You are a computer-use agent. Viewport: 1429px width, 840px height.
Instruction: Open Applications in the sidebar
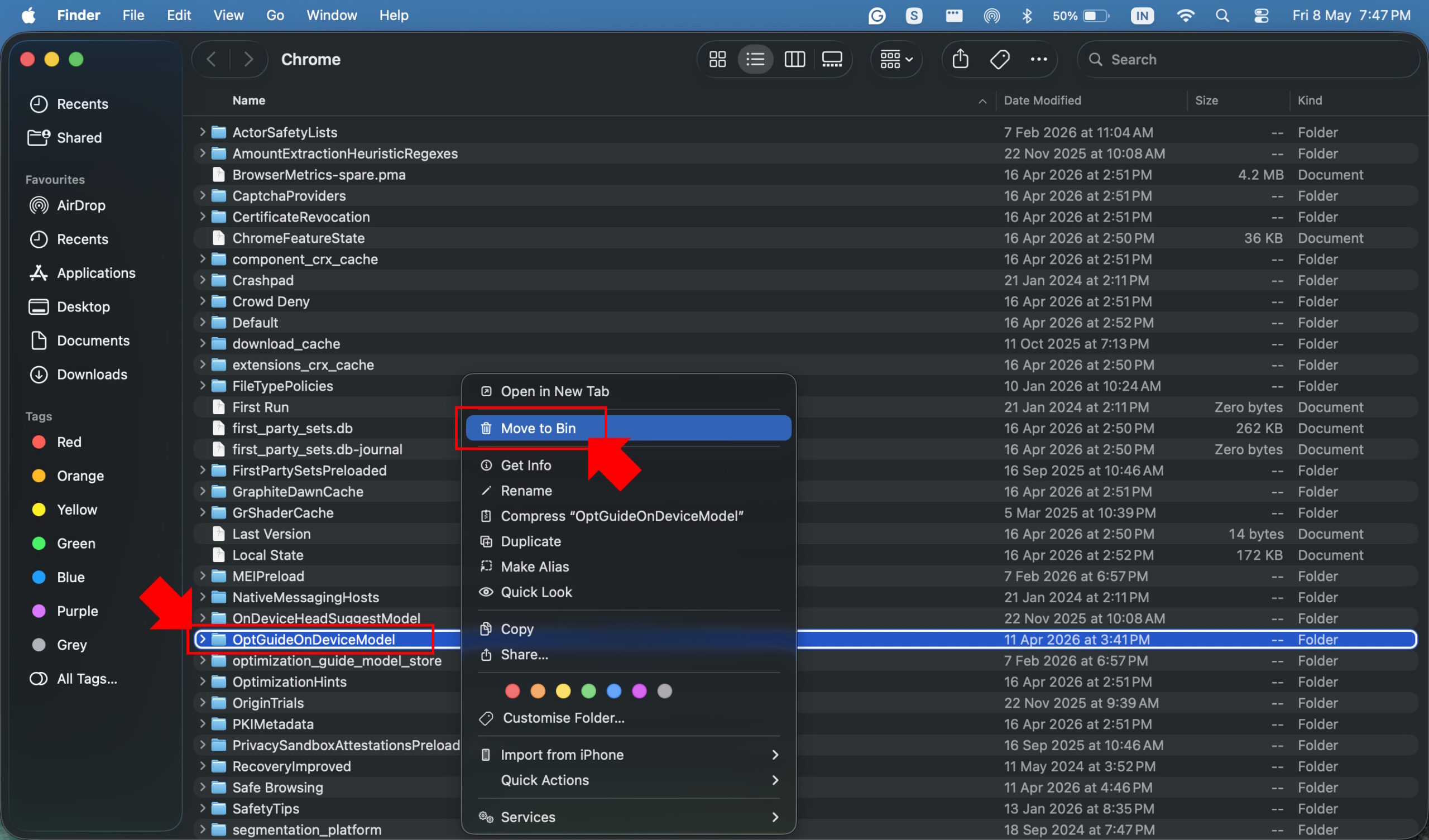pos(96,273)
